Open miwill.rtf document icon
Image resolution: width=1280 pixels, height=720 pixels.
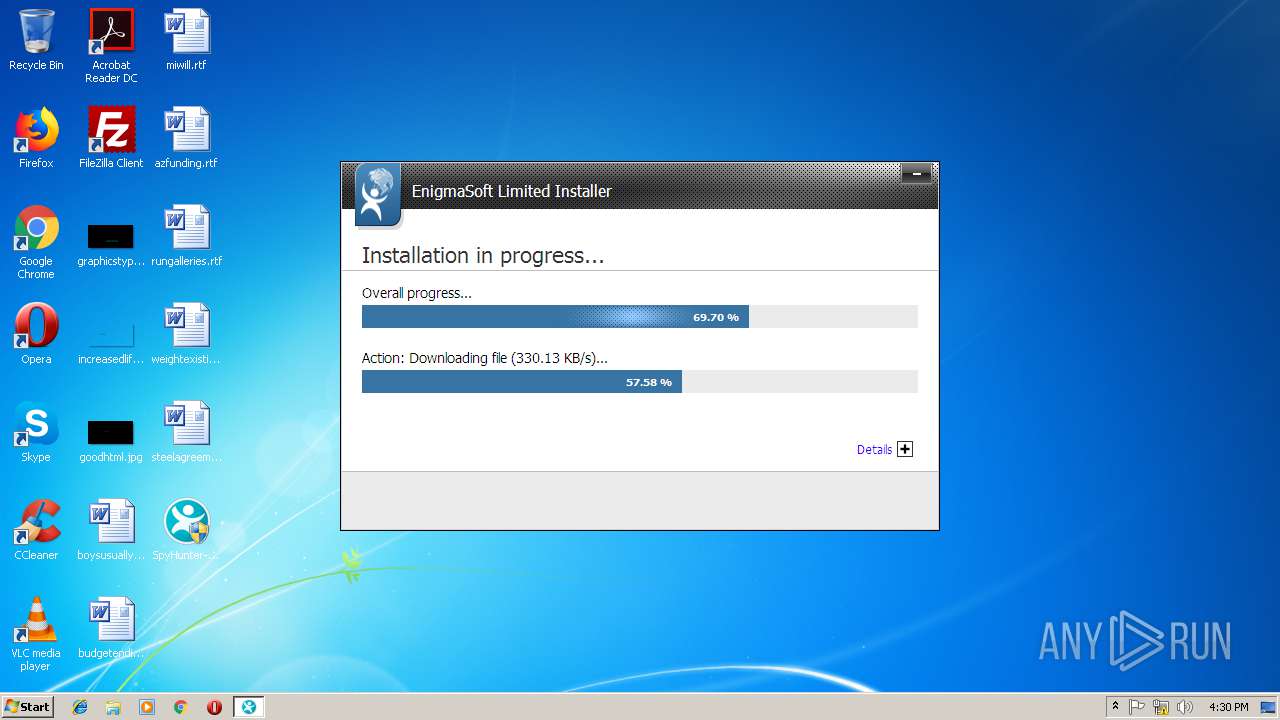click(186, 40)
